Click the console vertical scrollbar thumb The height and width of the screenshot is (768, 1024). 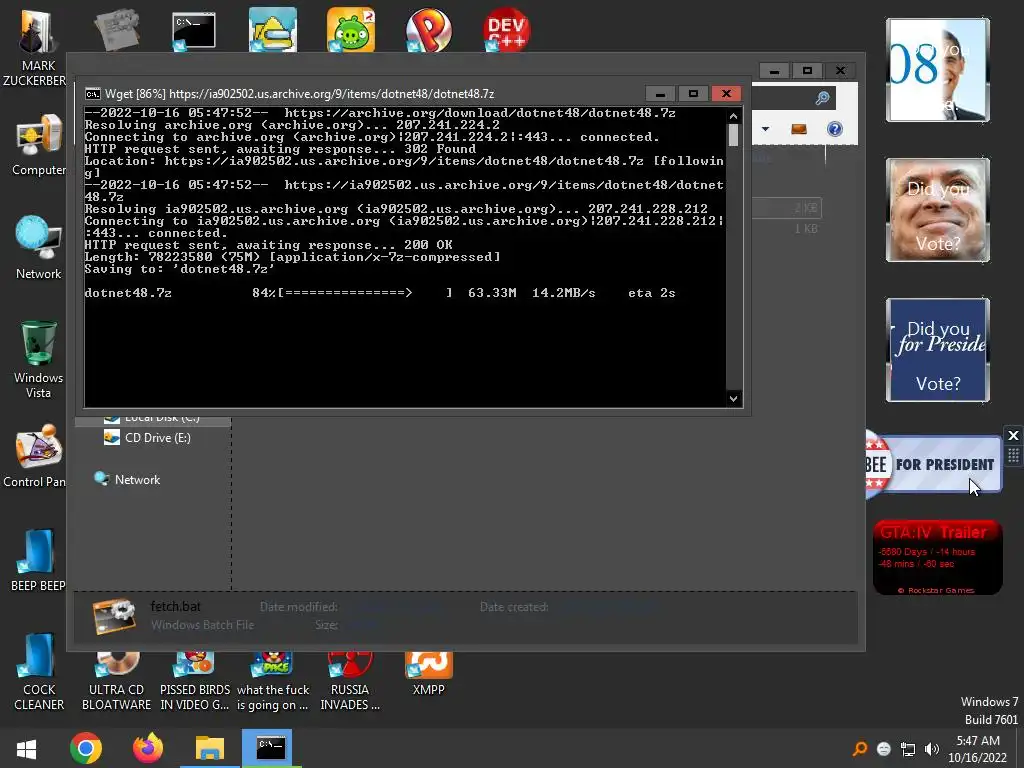point(733,135)
